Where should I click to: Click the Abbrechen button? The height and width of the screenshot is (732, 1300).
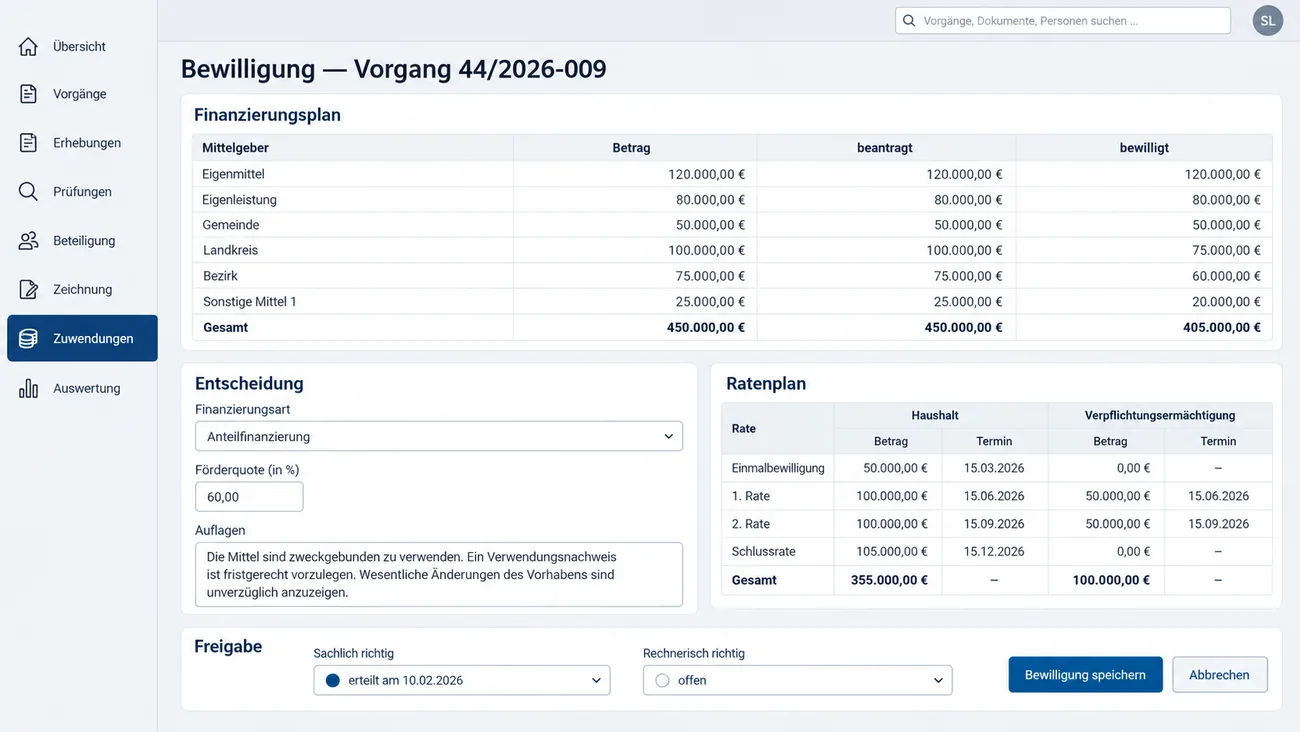coord(1219,675)
